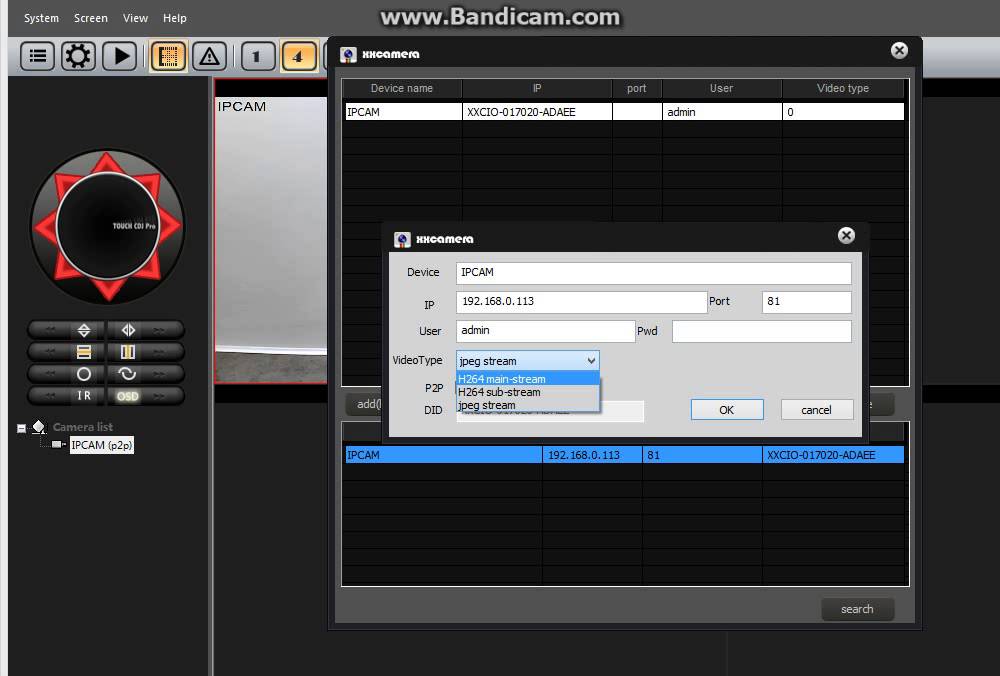Open the alarm warning triangle icon

[x=209, y=56]
